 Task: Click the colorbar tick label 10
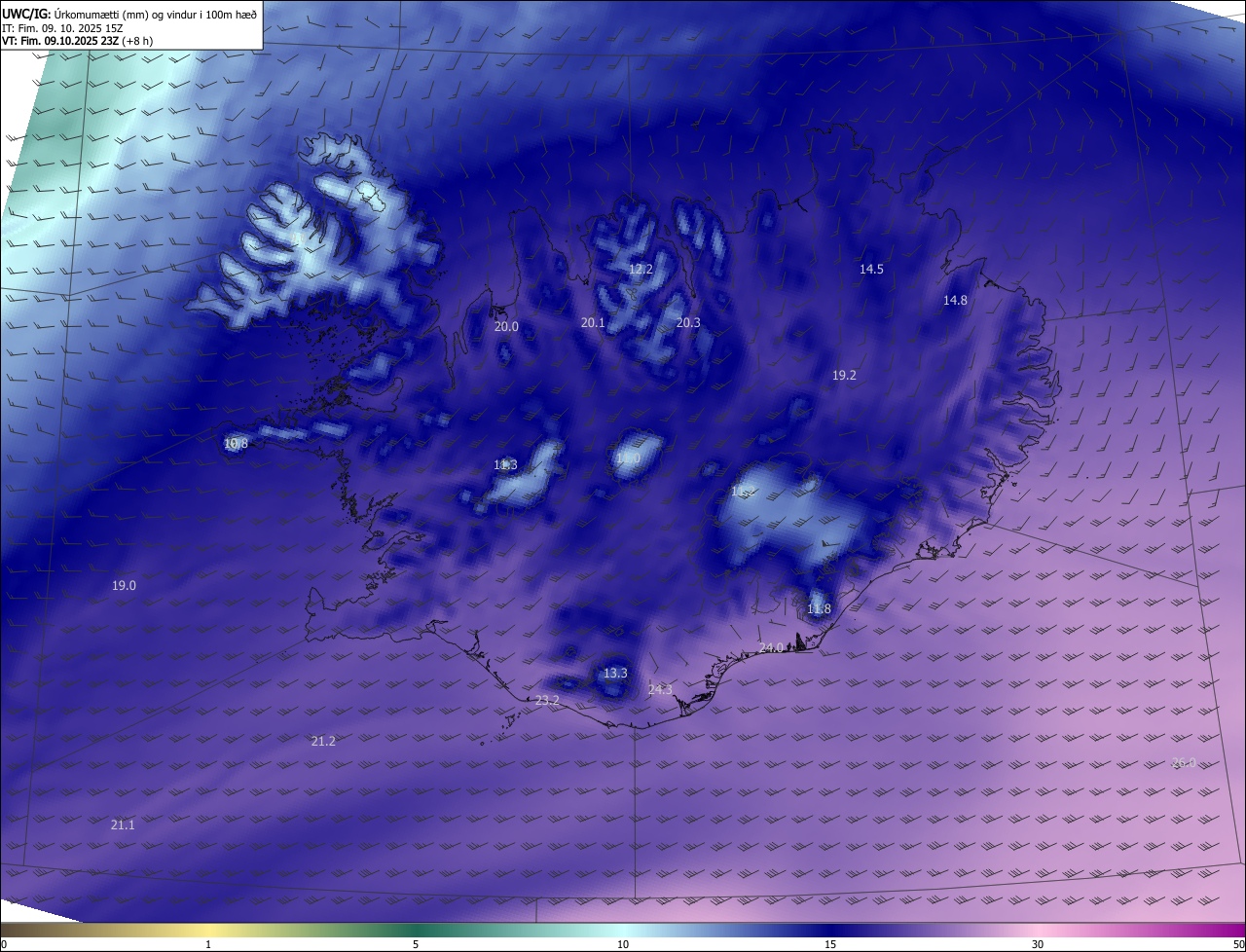pyautogui.click(x=623, y=944)
